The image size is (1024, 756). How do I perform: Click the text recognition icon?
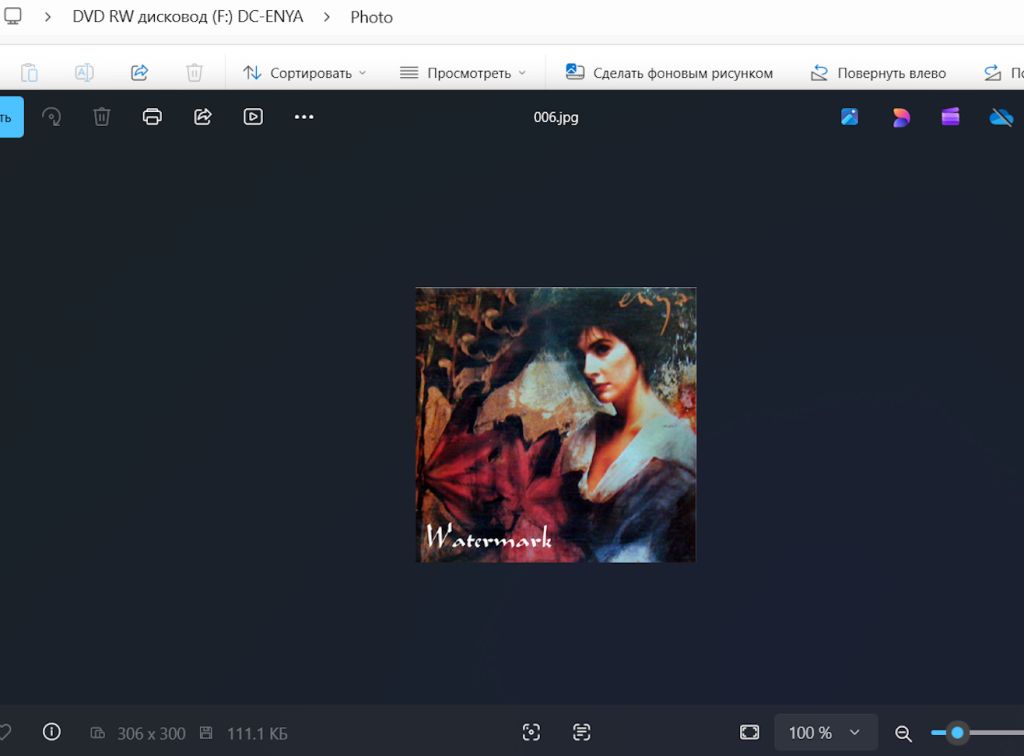coord(581,732)
